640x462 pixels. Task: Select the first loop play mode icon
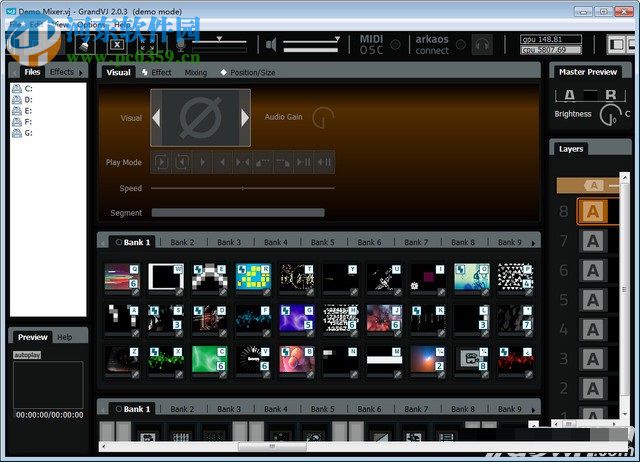tap(162, 162)
